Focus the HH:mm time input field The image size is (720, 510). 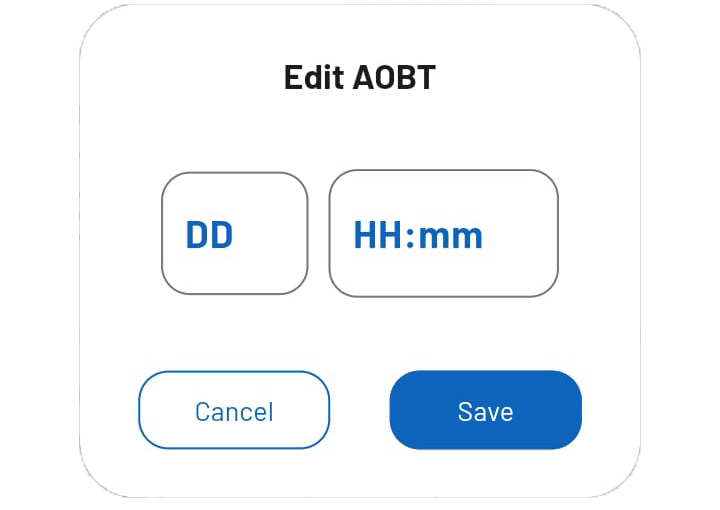click(443, 233)
